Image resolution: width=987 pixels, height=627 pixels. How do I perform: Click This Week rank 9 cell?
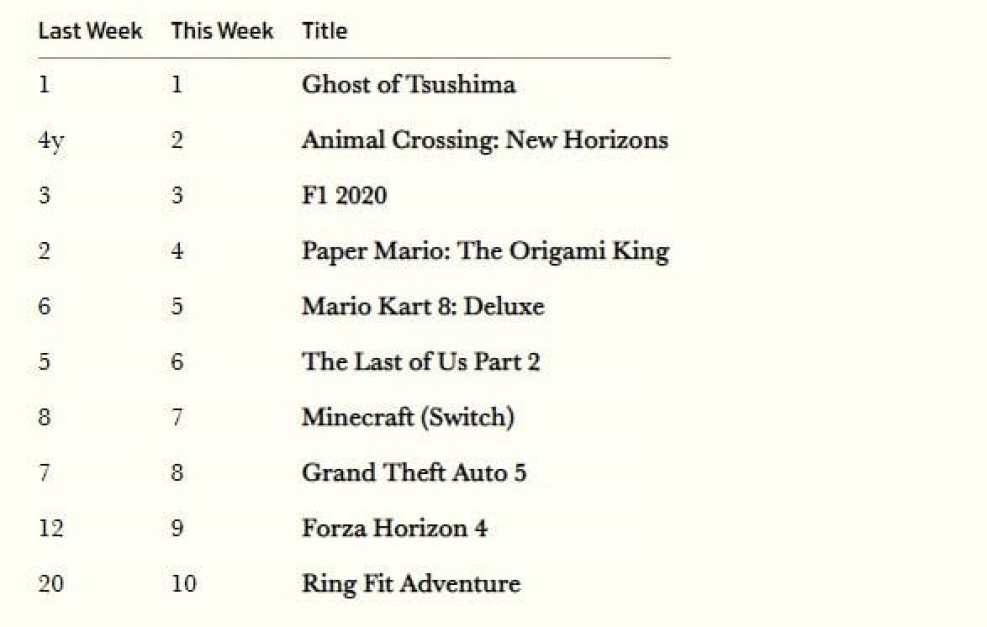tap(177, 528)
